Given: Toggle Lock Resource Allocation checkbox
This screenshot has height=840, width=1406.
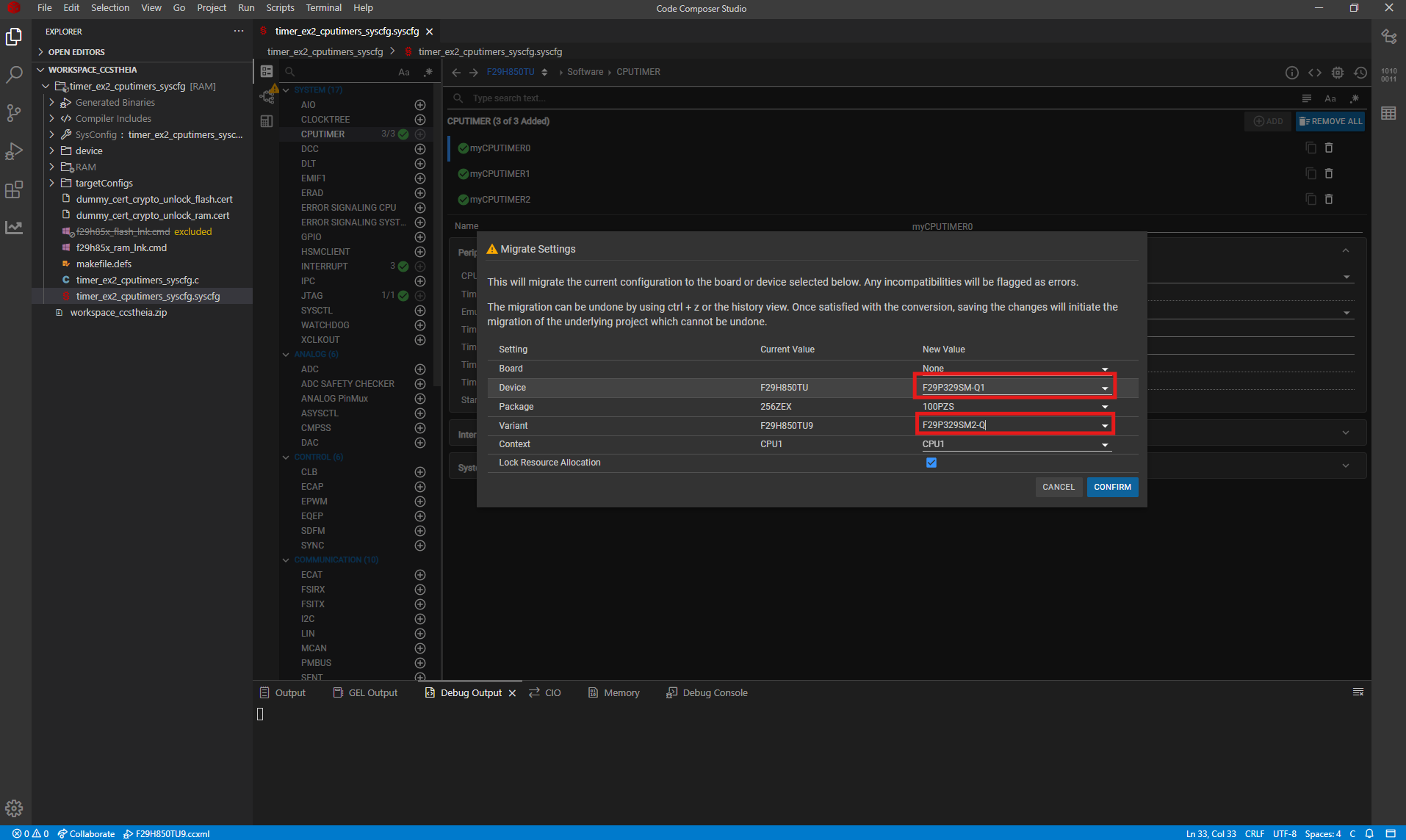Looking at the screenshot, I should pyautogui.click(x=931, y=463).
